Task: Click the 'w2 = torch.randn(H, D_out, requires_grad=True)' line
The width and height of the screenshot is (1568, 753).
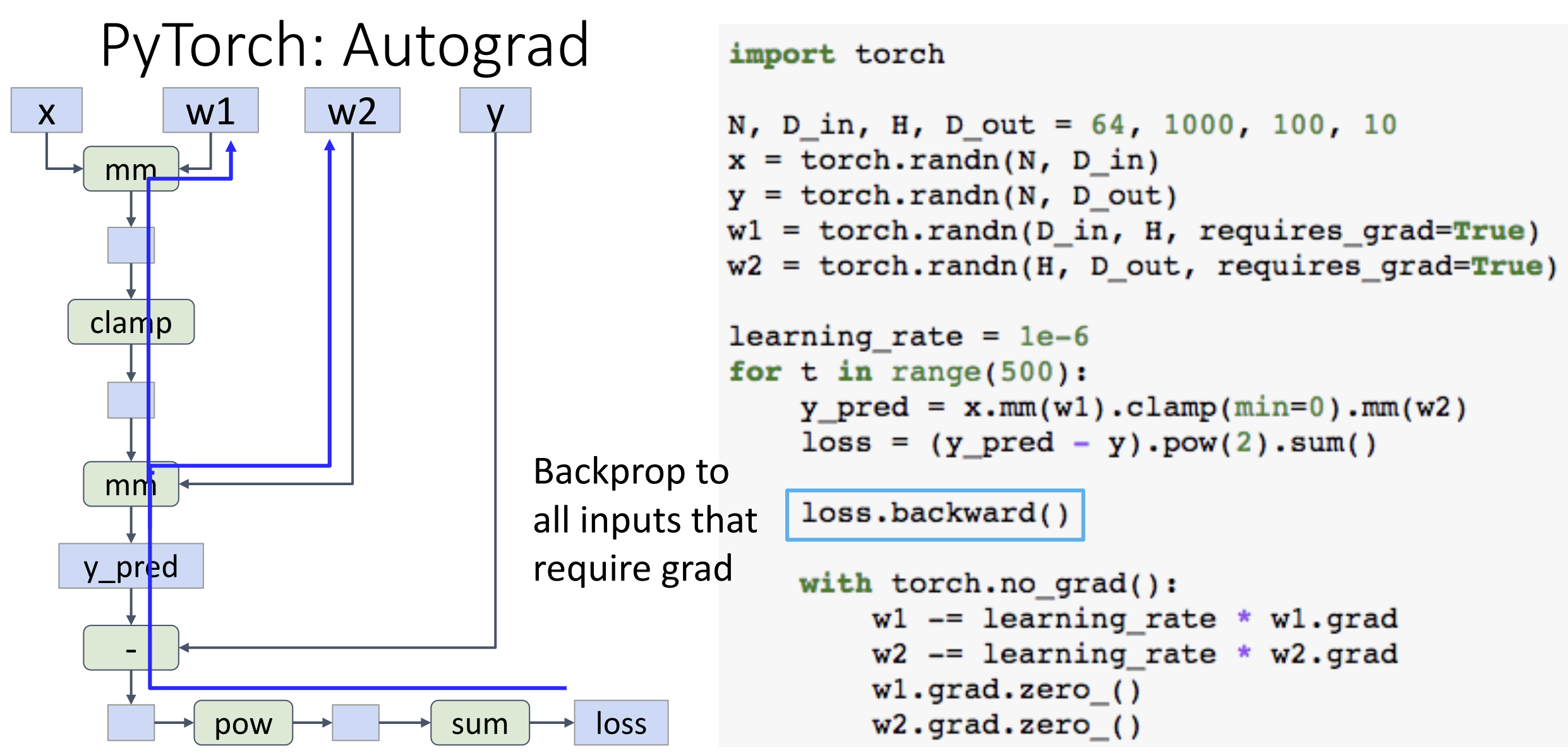Action: (x=1142, y=267)
